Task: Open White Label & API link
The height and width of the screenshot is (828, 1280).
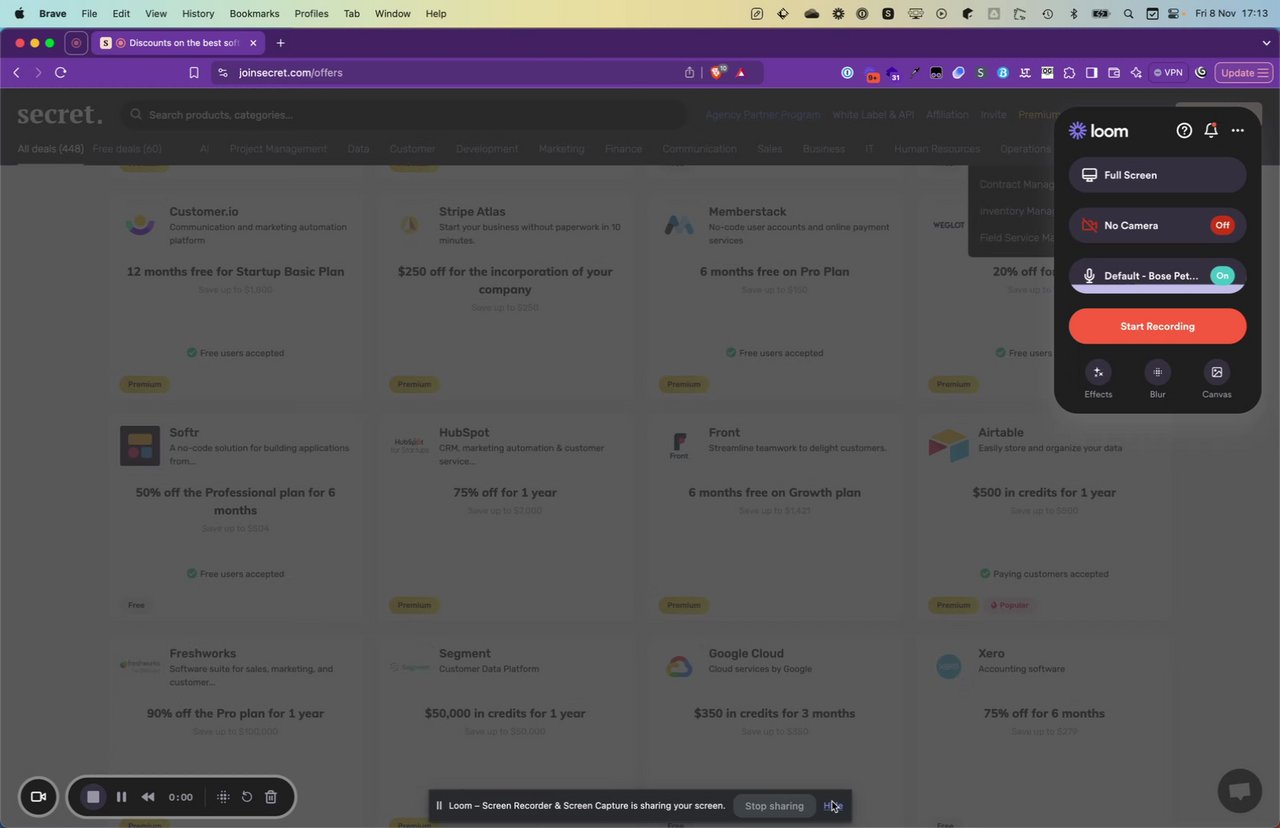Action: pyautogui.click(x=873, y=115)
